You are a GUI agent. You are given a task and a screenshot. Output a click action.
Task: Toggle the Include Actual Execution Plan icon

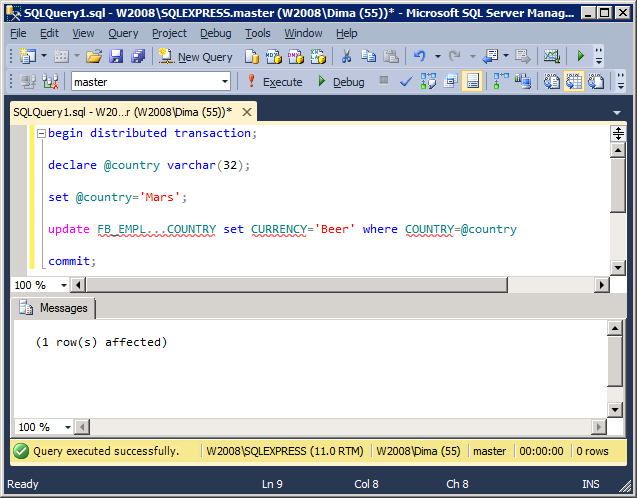[500, 81]
